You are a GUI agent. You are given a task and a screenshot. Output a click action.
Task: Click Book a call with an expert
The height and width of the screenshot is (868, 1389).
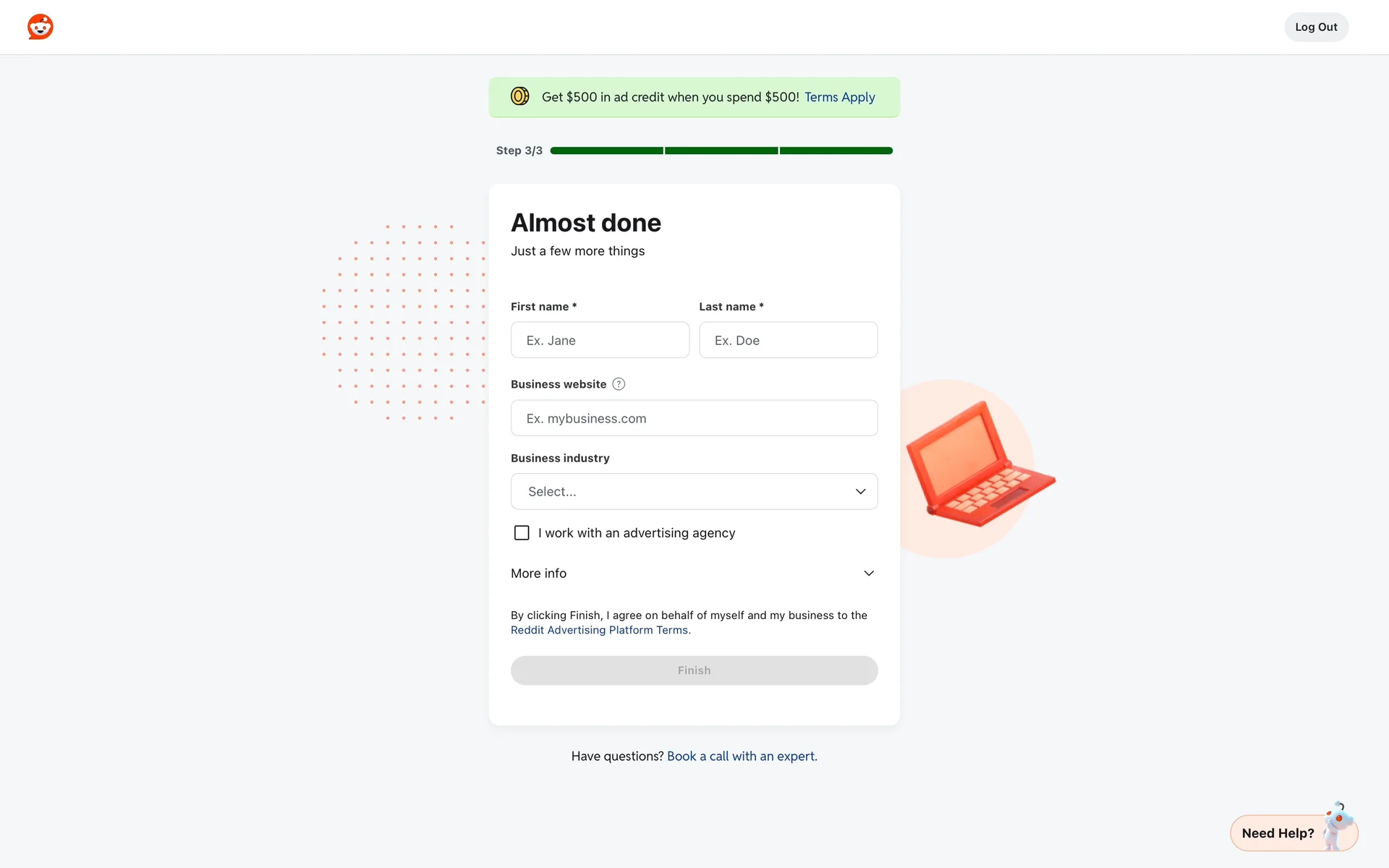[x=742, y=756]
